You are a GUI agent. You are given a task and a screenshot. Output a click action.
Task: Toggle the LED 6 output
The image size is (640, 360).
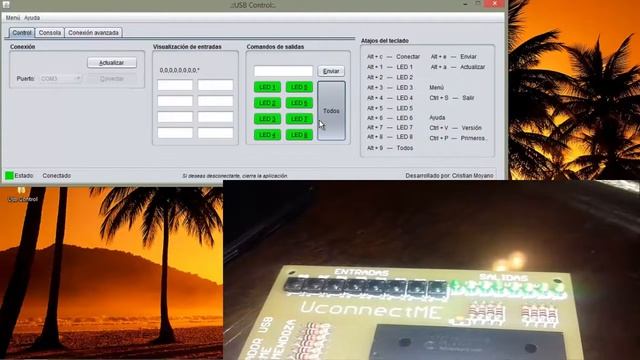coord(299,103)
